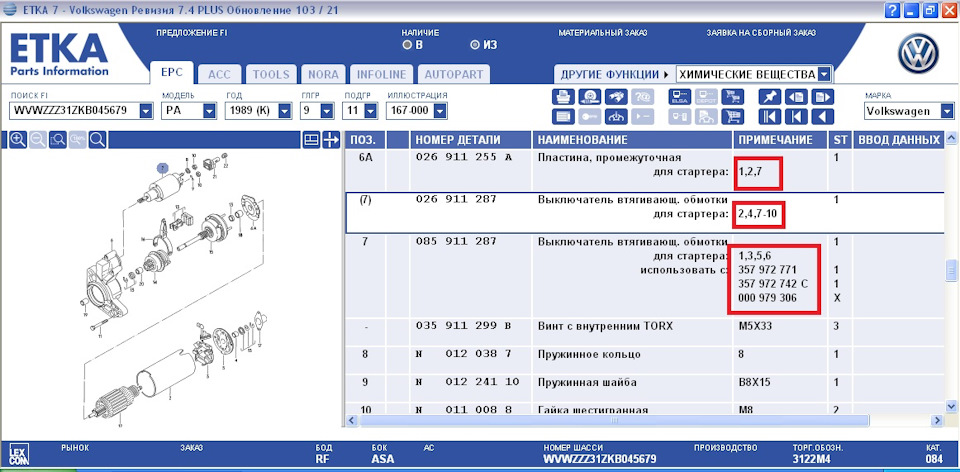The image size is (960, 472).
Task: Click the 'Другие функции' button
Action: 614,74
